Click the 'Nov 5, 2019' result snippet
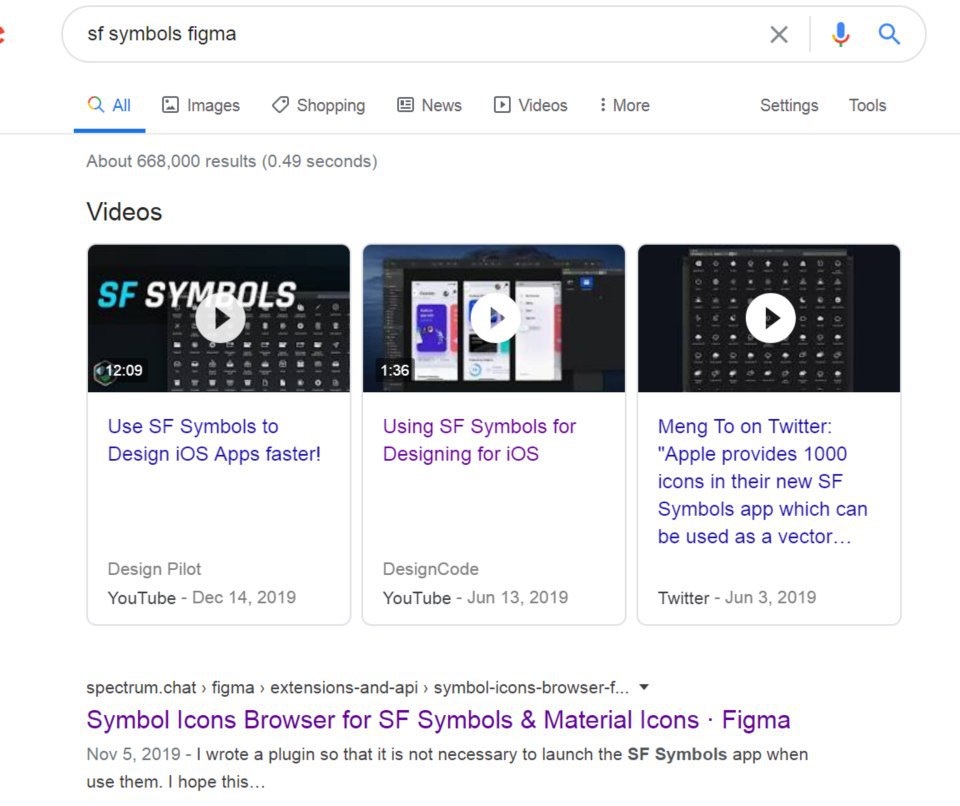The image size is (960, 806). click(x=447, y=767)
